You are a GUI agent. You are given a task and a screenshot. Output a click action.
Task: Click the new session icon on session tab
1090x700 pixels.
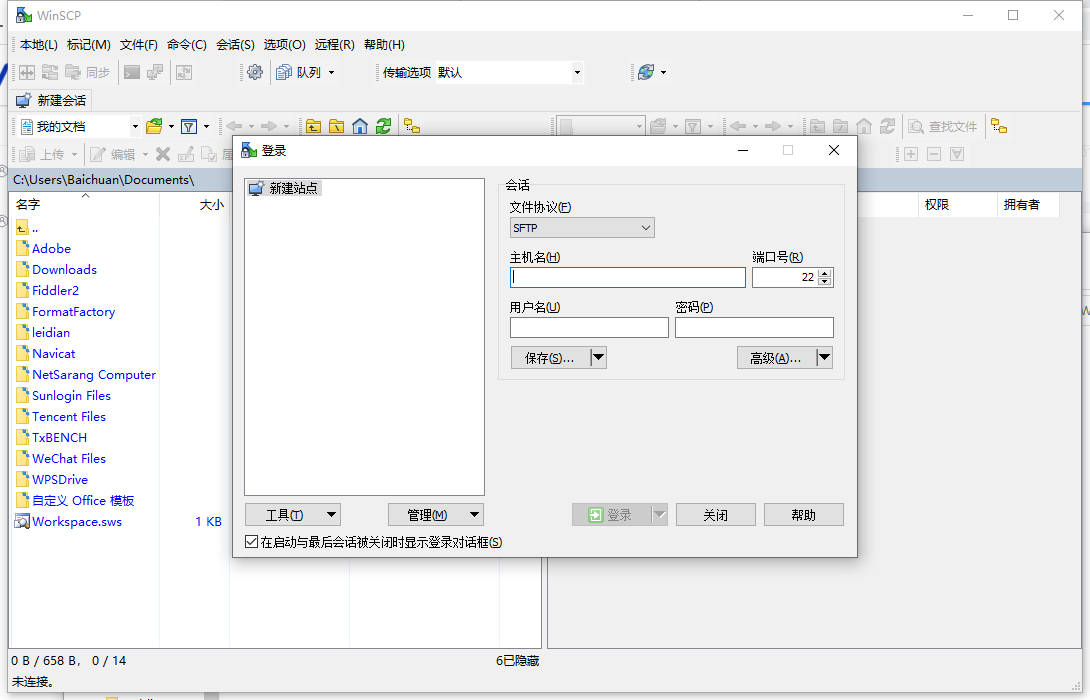point(22,100)
